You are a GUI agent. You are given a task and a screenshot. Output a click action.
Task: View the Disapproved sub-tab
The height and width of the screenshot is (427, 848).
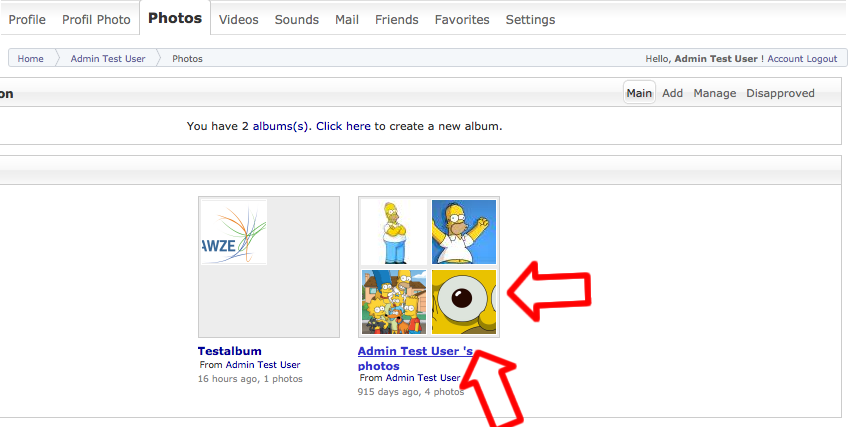click(x=780, y=93)
